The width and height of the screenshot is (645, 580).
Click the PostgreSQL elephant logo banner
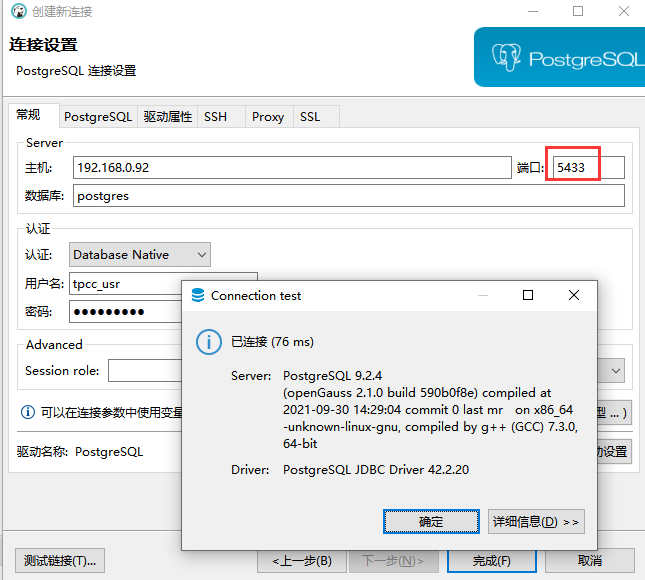tap(559, 57)
